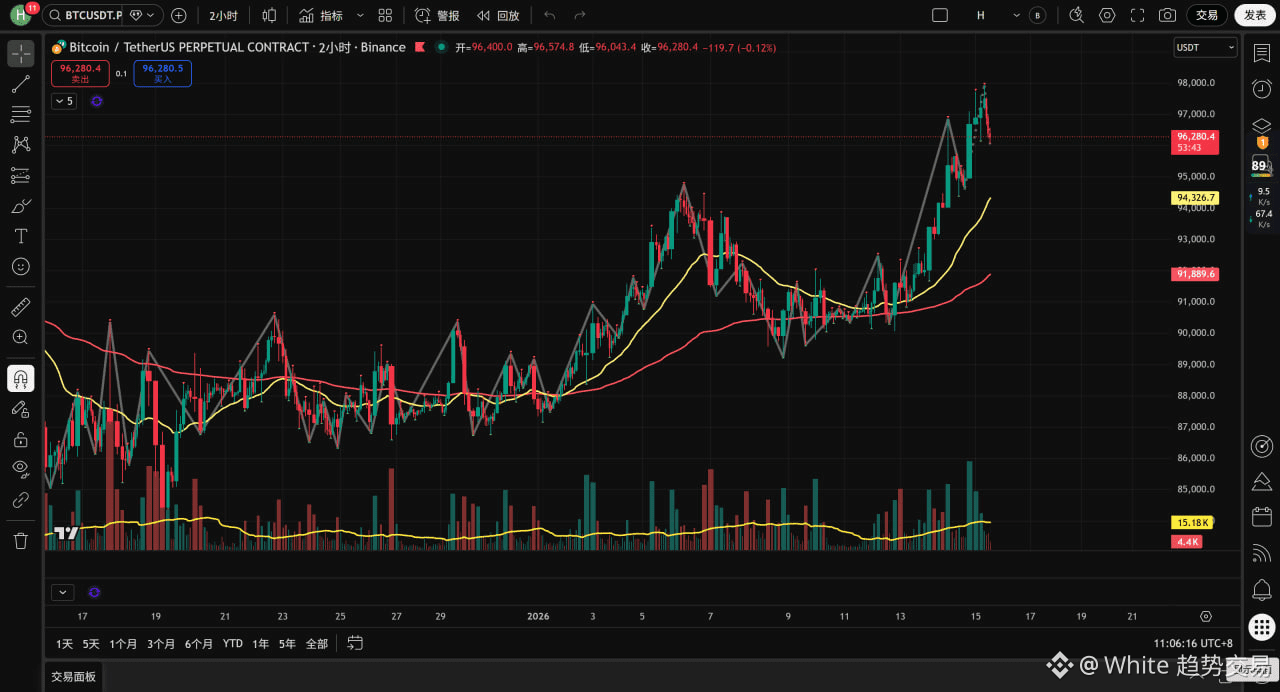Viewport: 1280px width, 692px height.
Task: Open the text annotation tool
Action: click(21, 236)
